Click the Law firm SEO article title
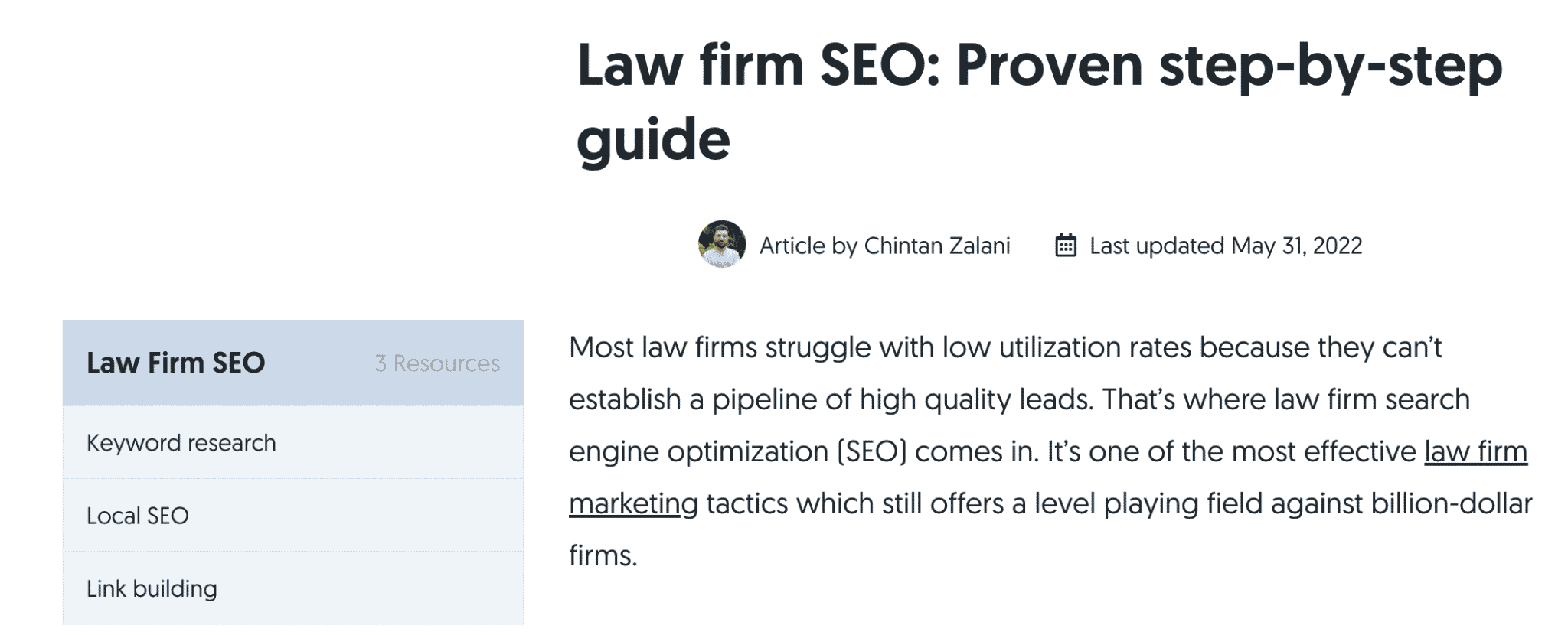 point(1039,102)
